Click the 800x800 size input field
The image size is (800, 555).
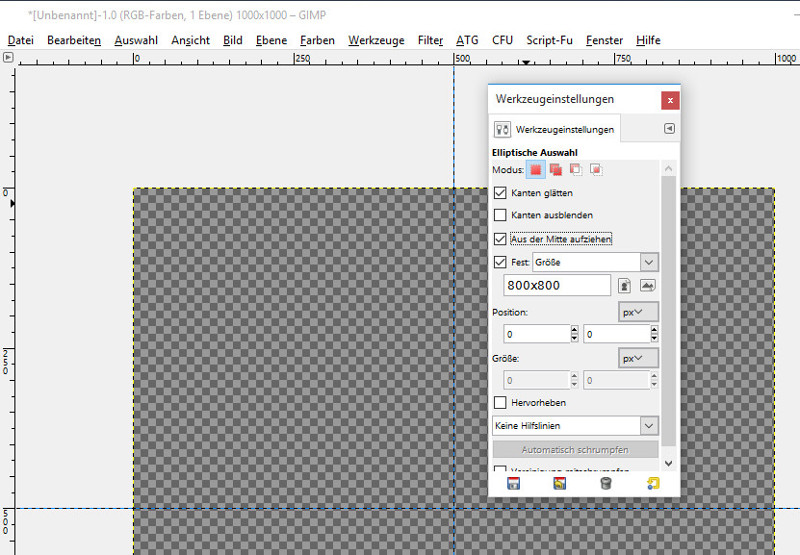pyautogui.click(x=557, y=286)
